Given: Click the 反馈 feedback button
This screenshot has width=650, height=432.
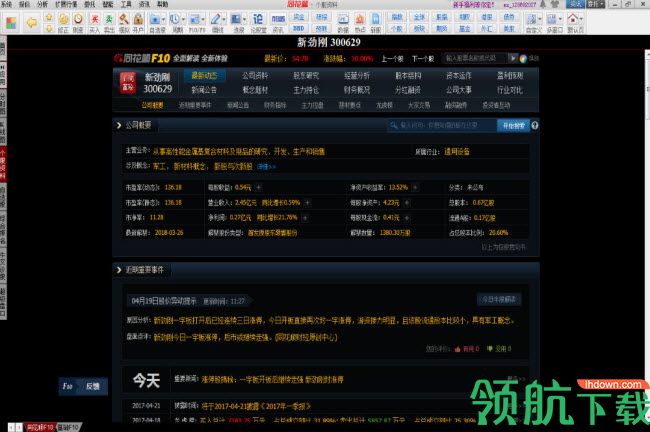Looking at the screenshot, I should (93, 386).
